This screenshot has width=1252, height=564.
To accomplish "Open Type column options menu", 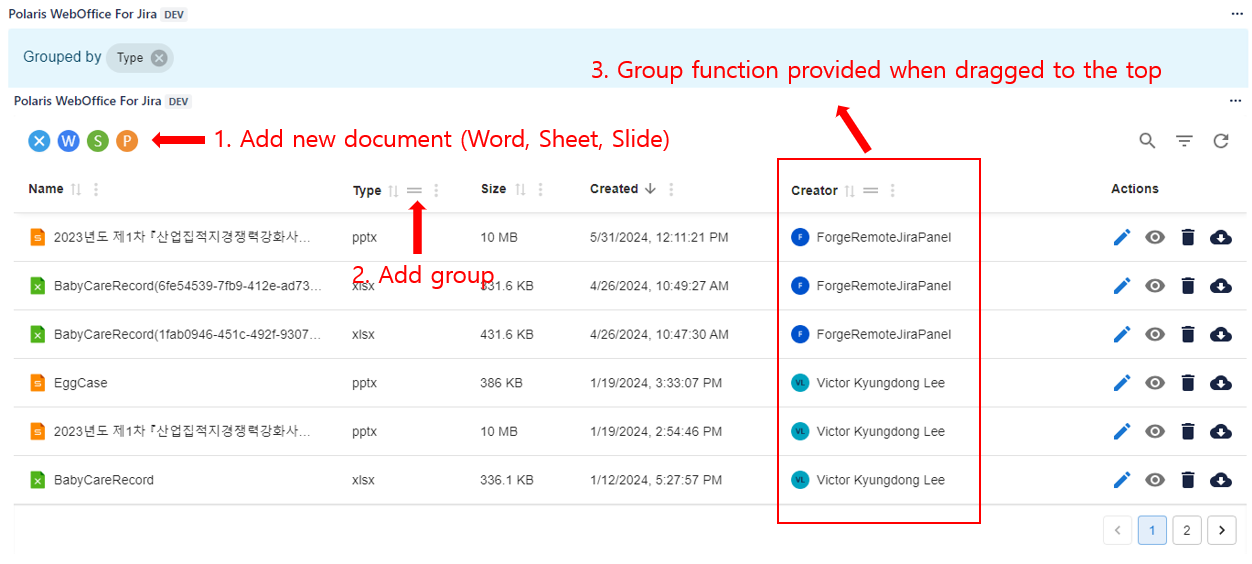I will point(436,190).
